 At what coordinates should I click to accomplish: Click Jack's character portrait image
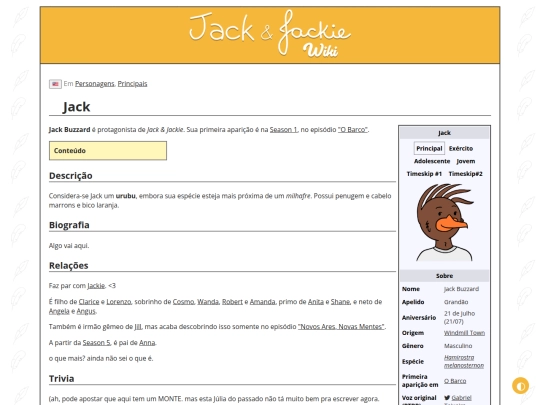(445, 222)
